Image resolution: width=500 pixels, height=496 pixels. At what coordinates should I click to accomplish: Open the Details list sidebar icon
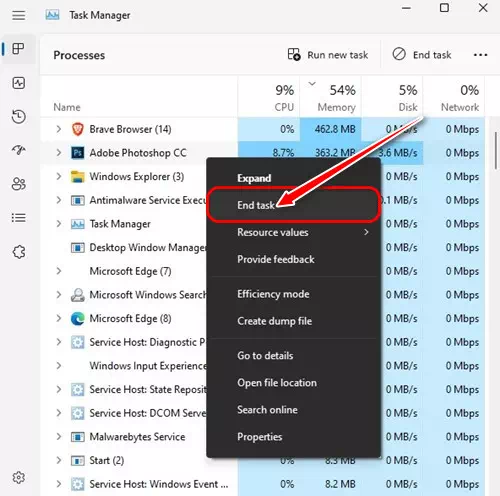click(19, 218)
